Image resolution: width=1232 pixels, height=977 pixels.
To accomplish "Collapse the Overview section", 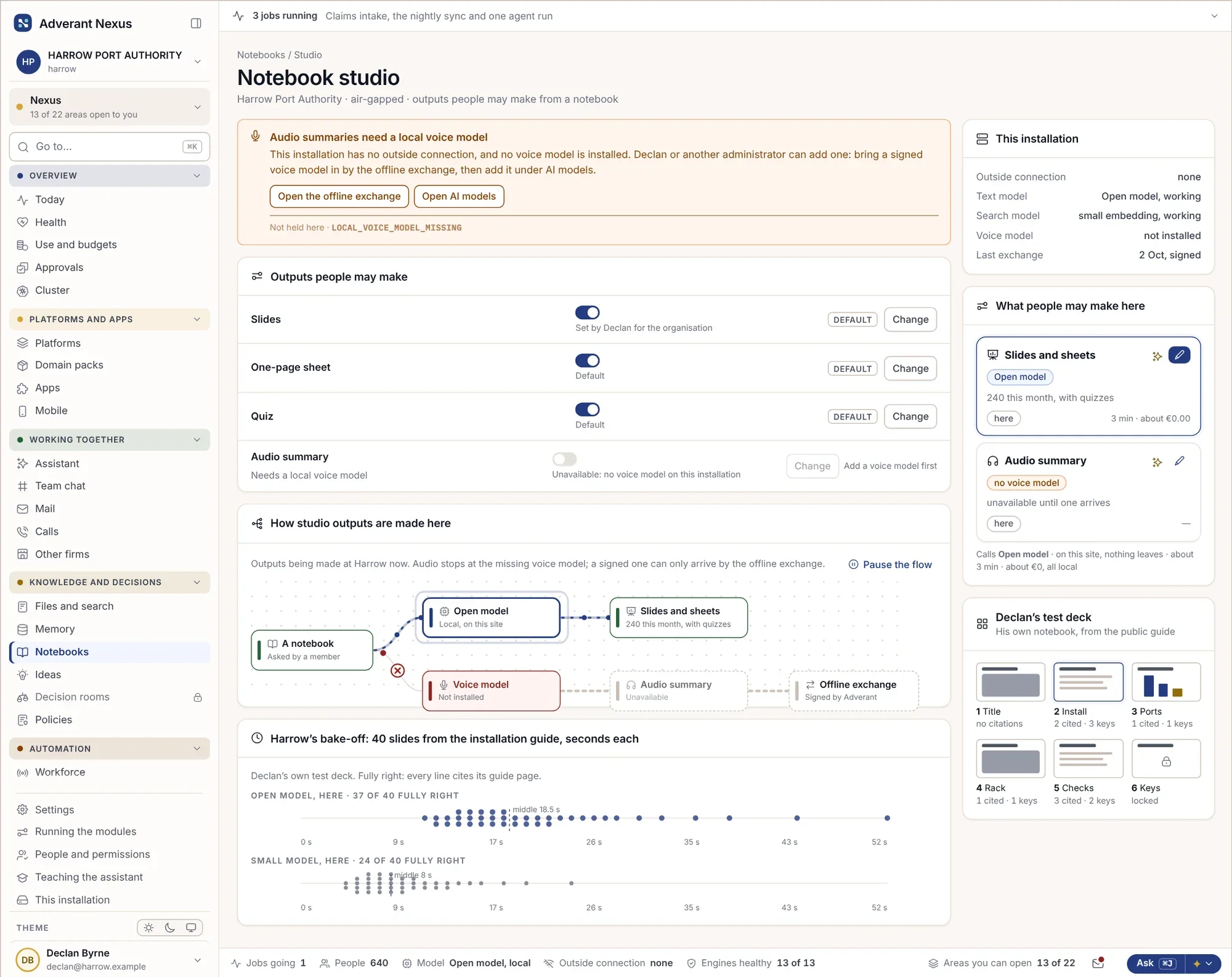I will (110, 176).
